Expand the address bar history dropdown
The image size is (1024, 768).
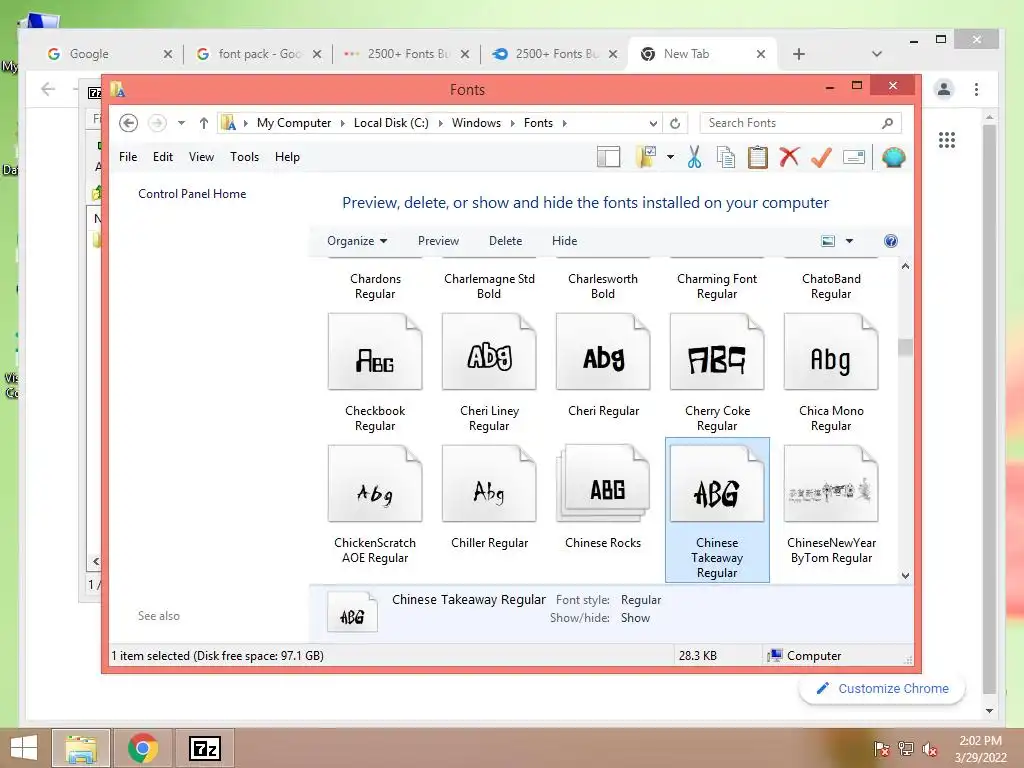(652, 123)
